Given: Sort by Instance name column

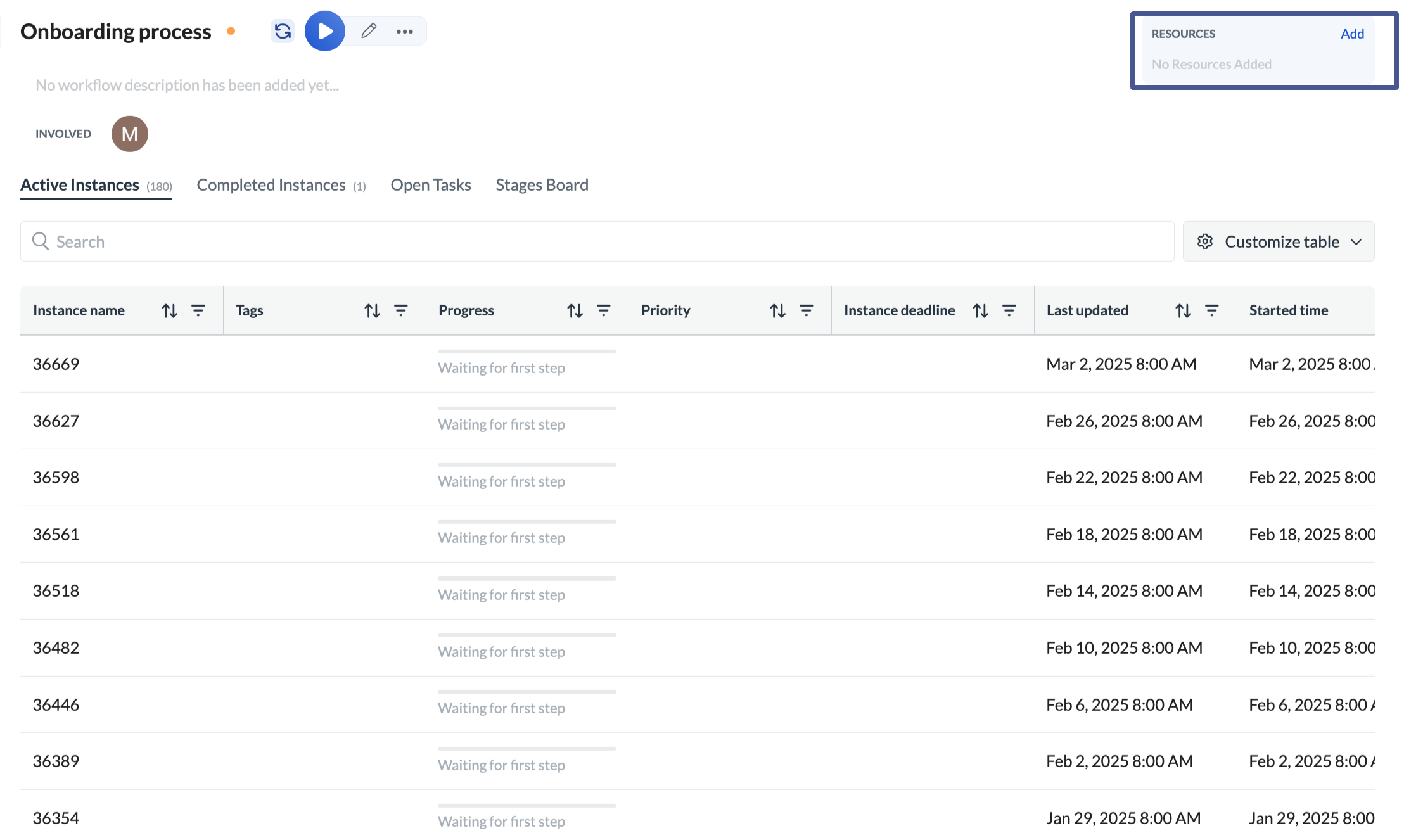Looking at the screenshot, I should pyautogui.click(x=169, y=310).
